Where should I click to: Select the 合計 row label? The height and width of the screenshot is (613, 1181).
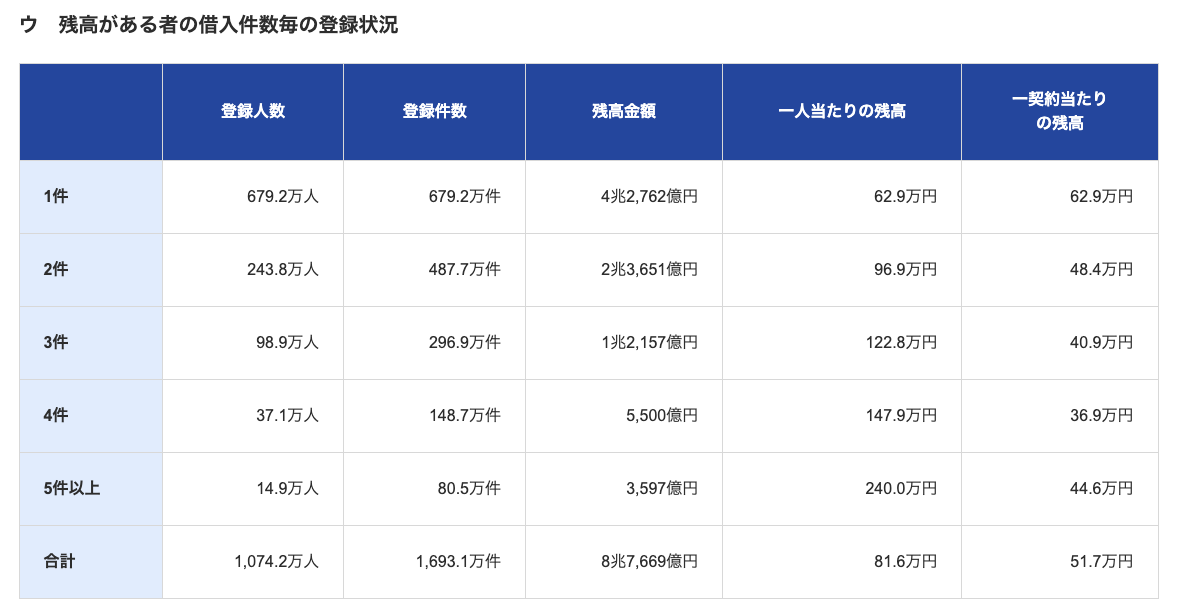[x=91, y=562]
